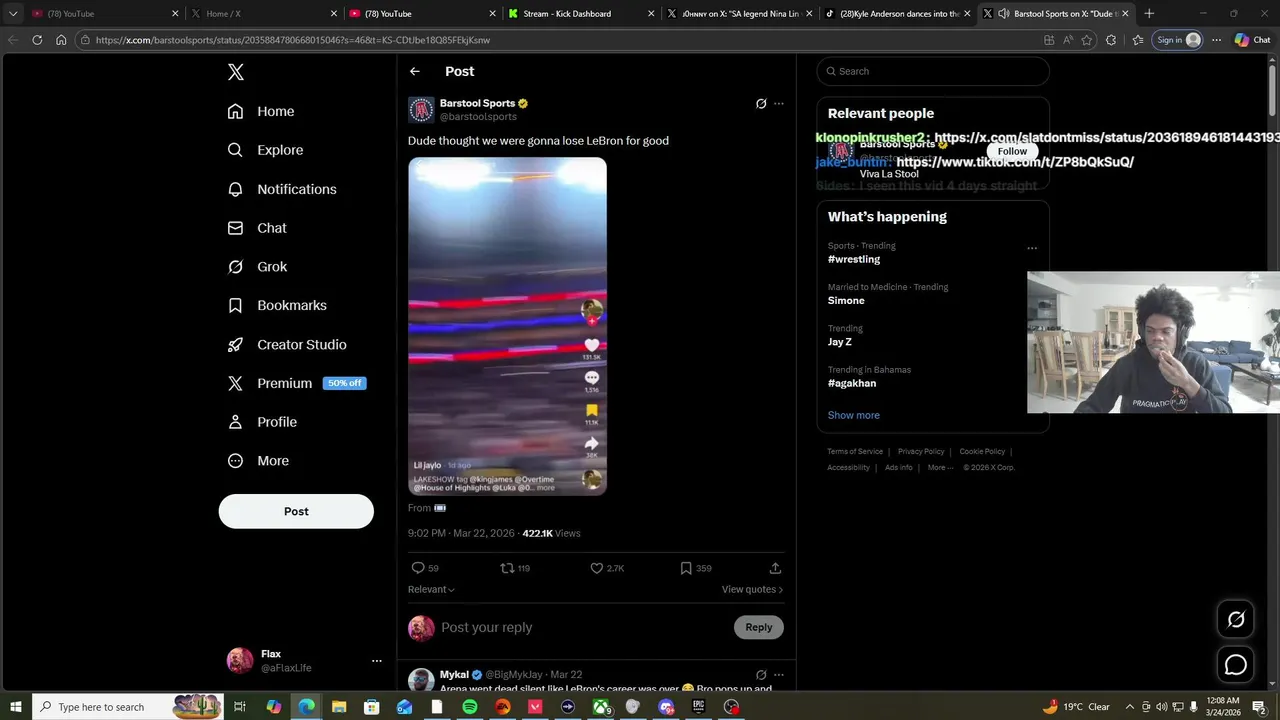1280x720 pixels.
Task: Click the gray Reply button
Action: pos(759,627)
